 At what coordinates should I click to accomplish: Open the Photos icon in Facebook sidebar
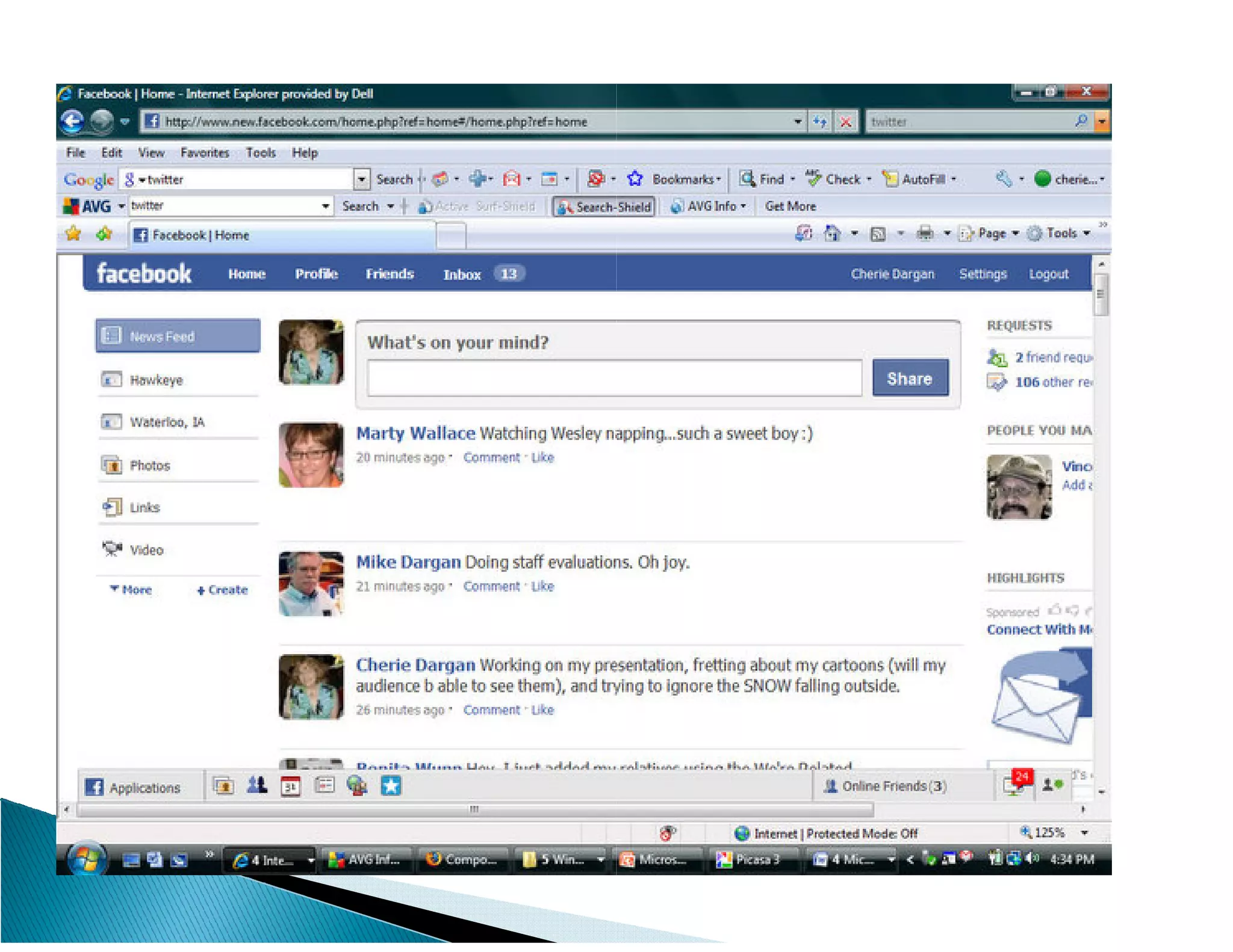pos(111,465)
